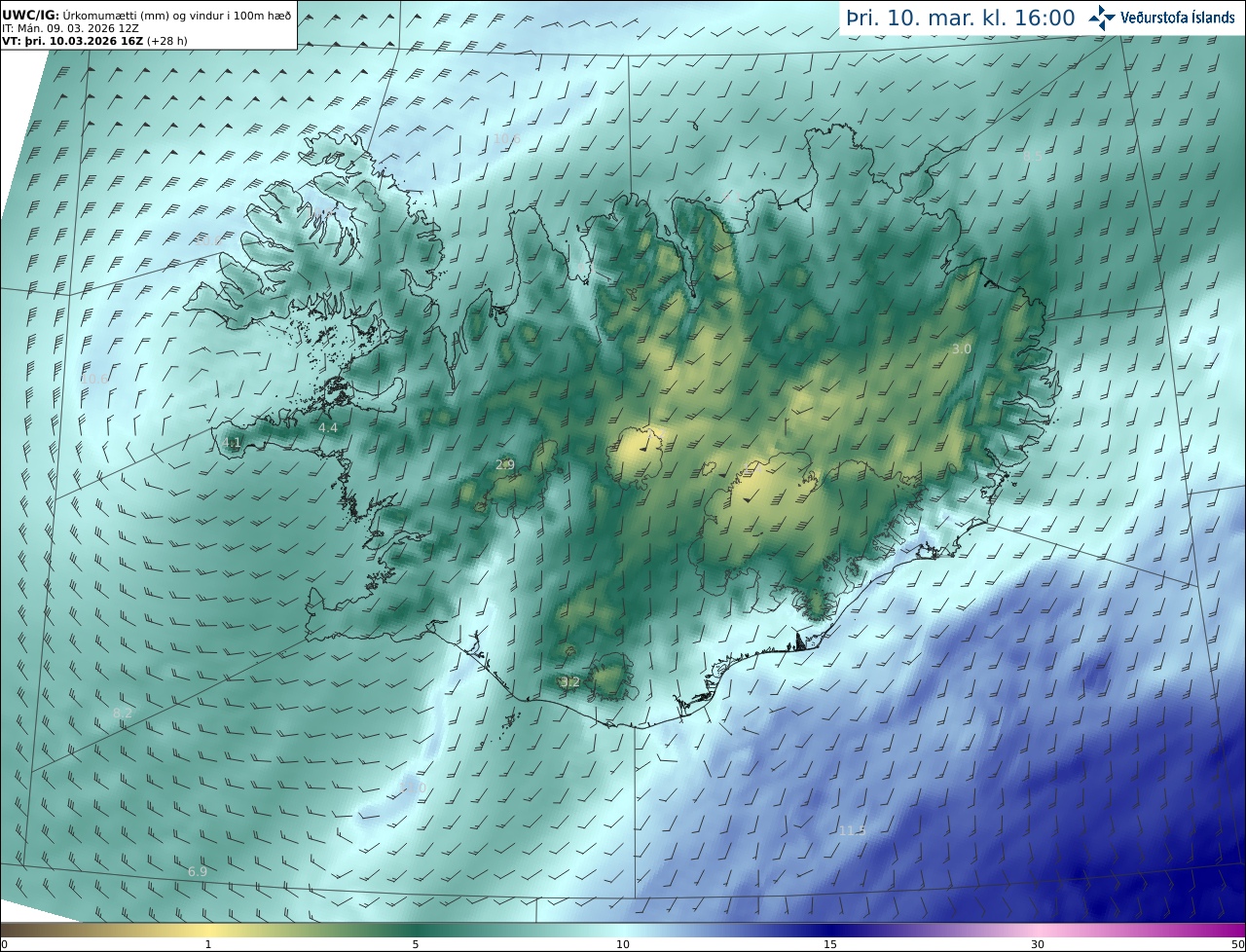Click the 'UWC/IG: Úrkomumætti (mm)' title line

pos(146,16)
